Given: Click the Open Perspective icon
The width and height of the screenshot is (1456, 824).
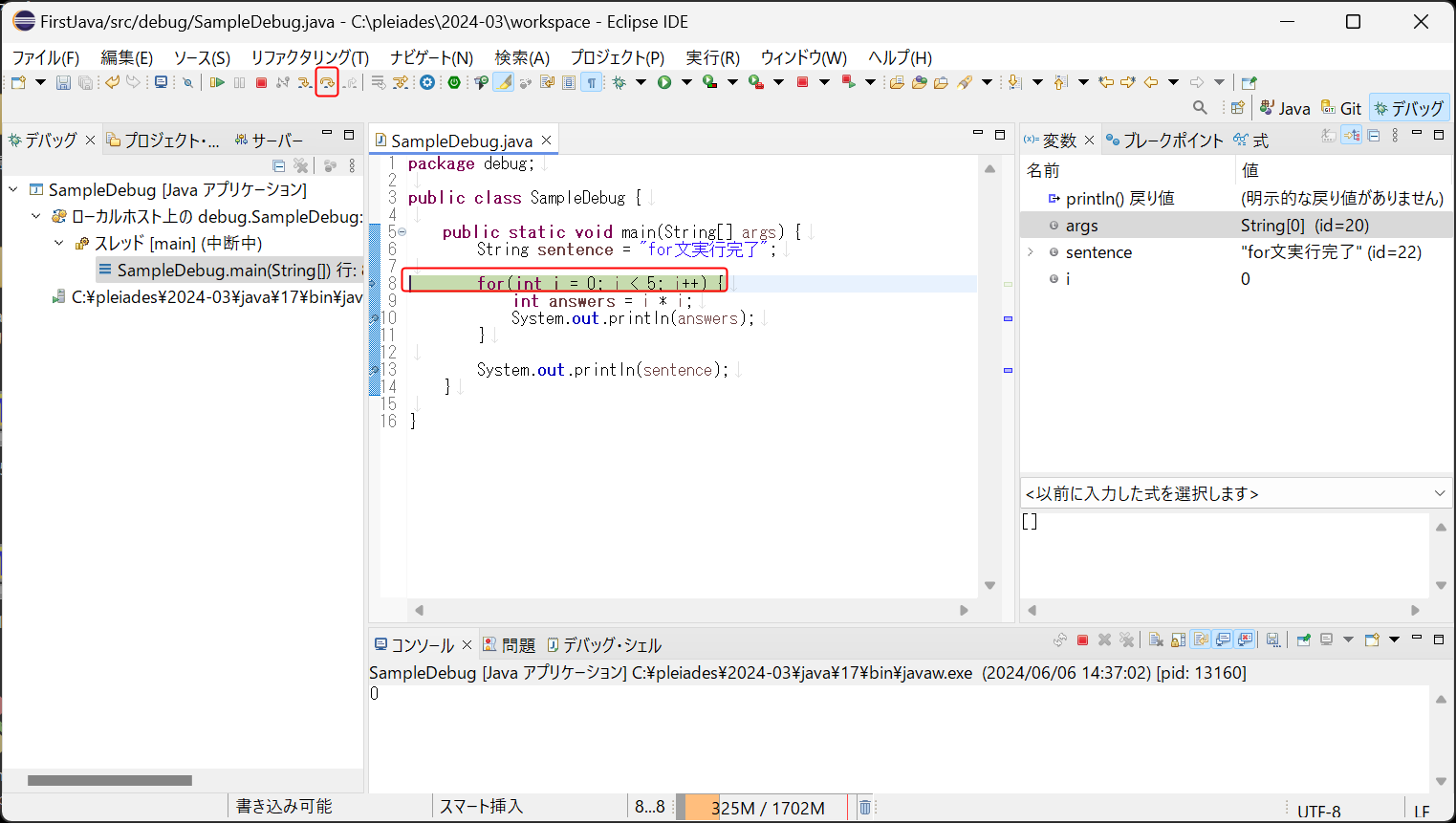Looking at the screenshot, I should (x=1237, y=108).
